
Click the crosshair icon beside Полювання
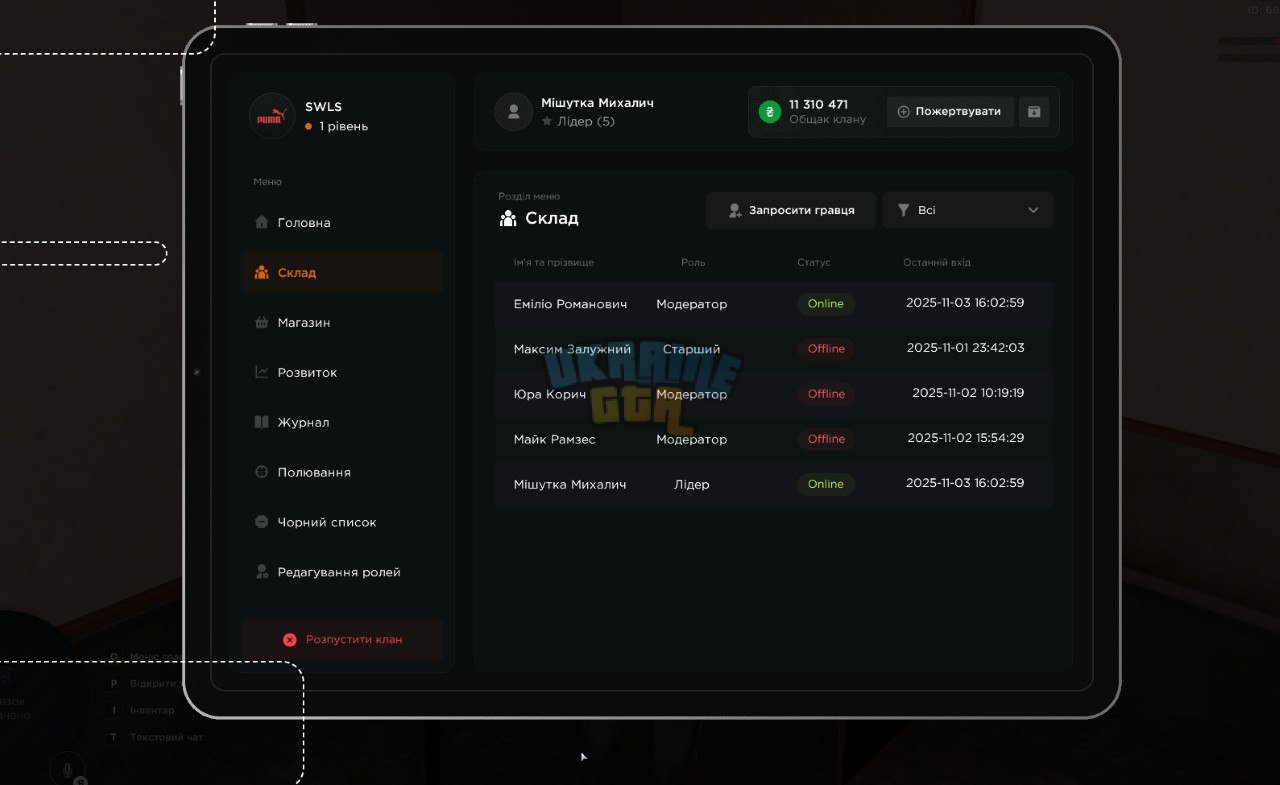pos(262,472)
